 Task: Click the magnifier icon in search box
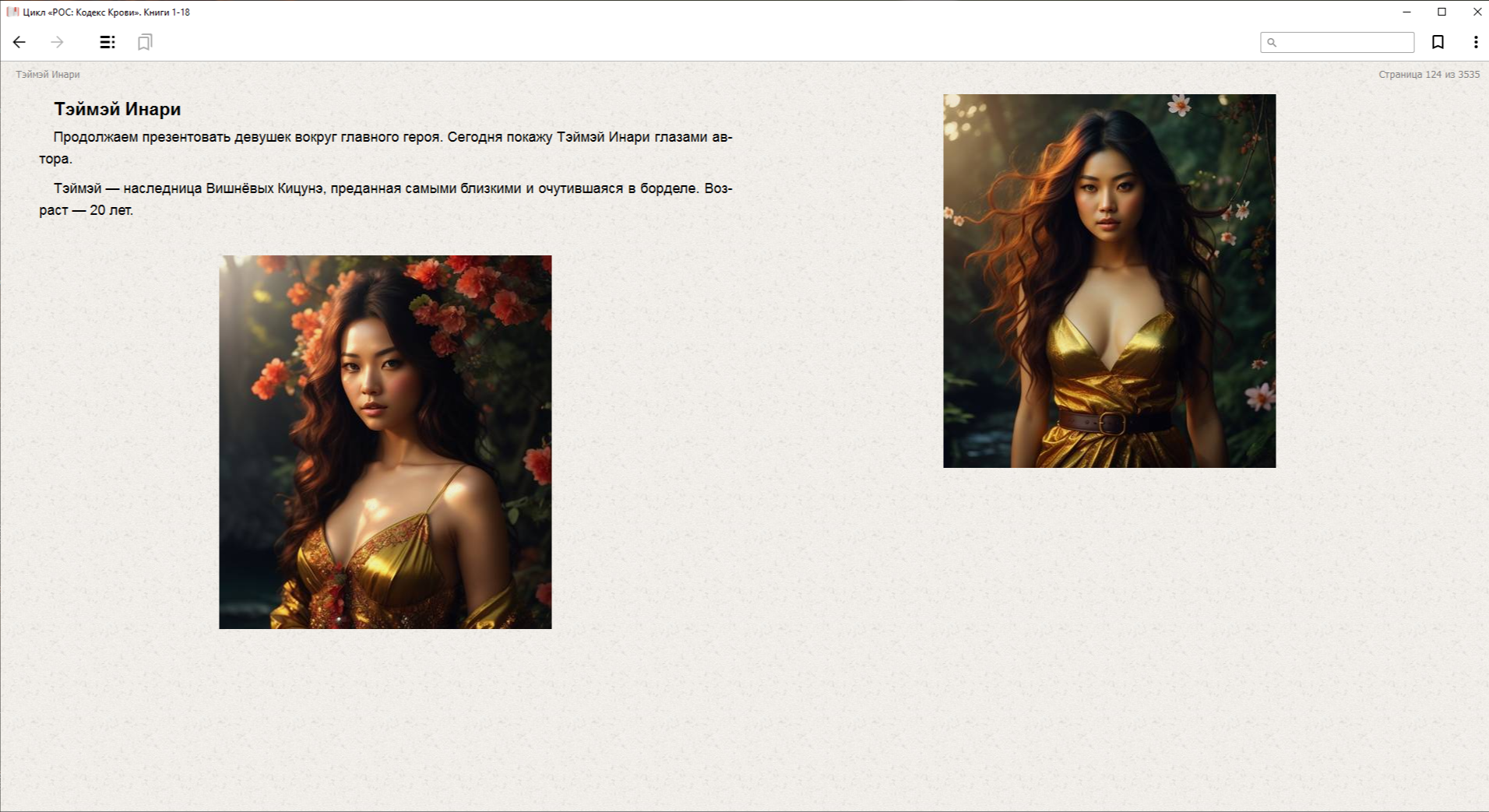coord(1272,43)
